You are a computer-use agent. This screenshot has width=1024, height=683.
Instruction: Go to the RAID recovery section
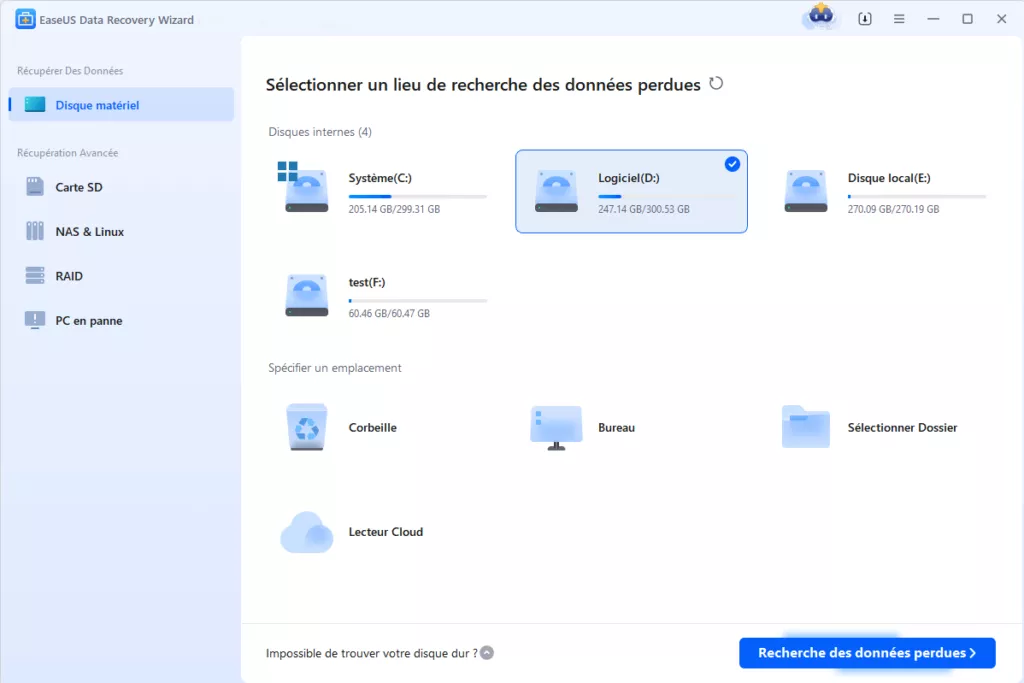point(69,276)
